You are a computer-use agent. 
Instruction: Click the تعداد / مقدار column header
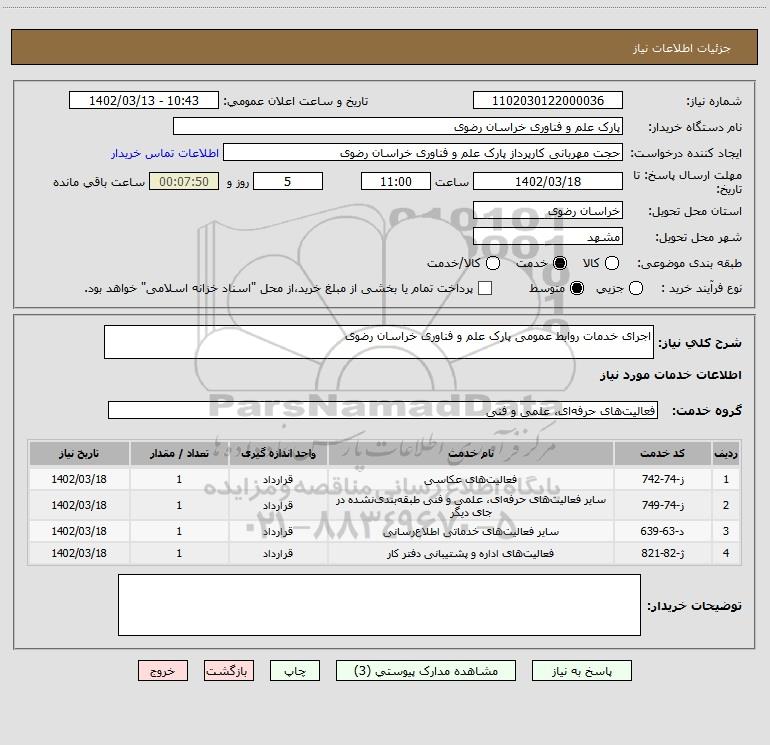click(x=179, y=453)
